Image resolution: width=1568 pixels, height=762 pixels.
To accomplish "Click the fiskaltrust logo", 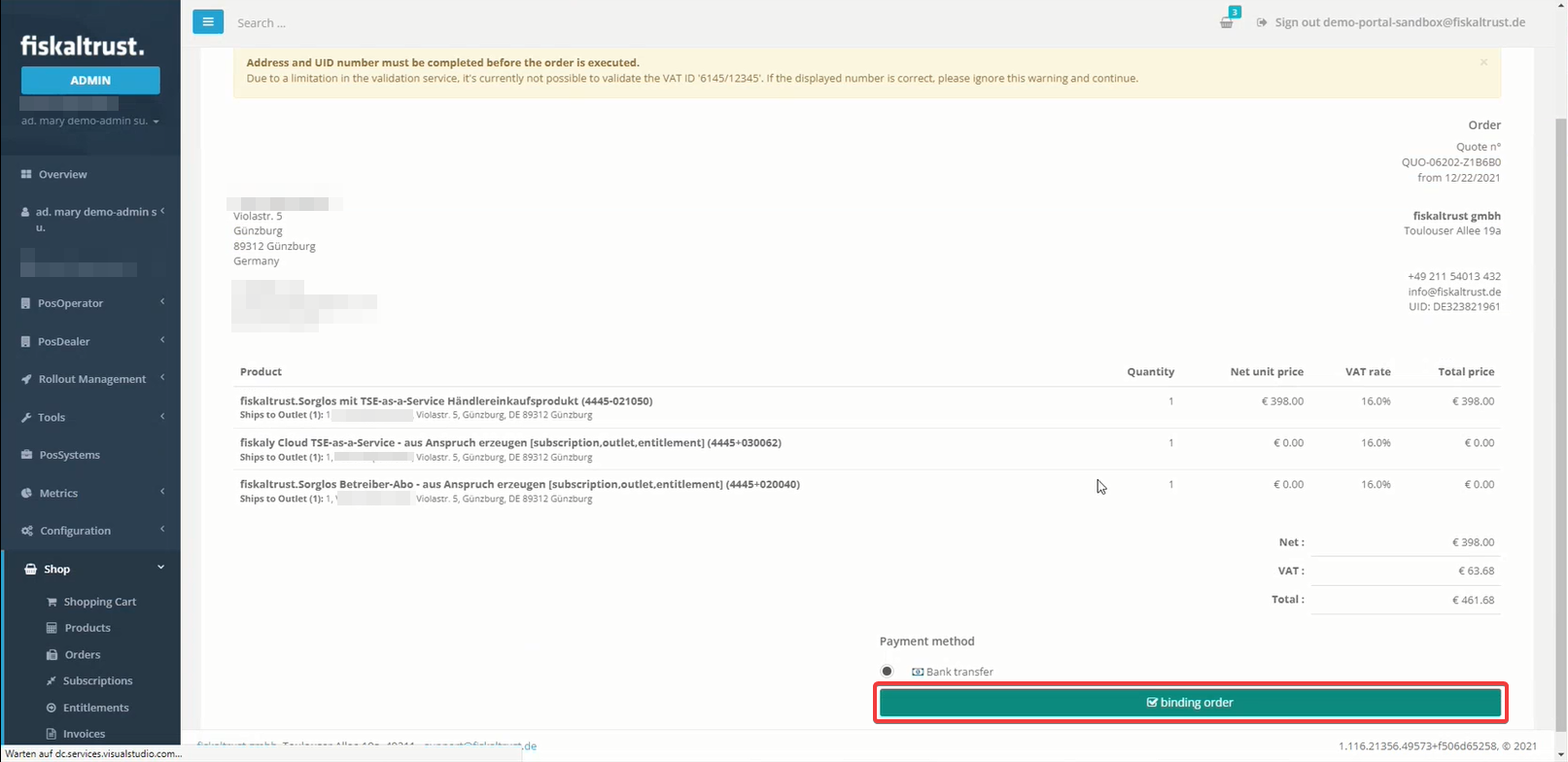I will point(83,46).
